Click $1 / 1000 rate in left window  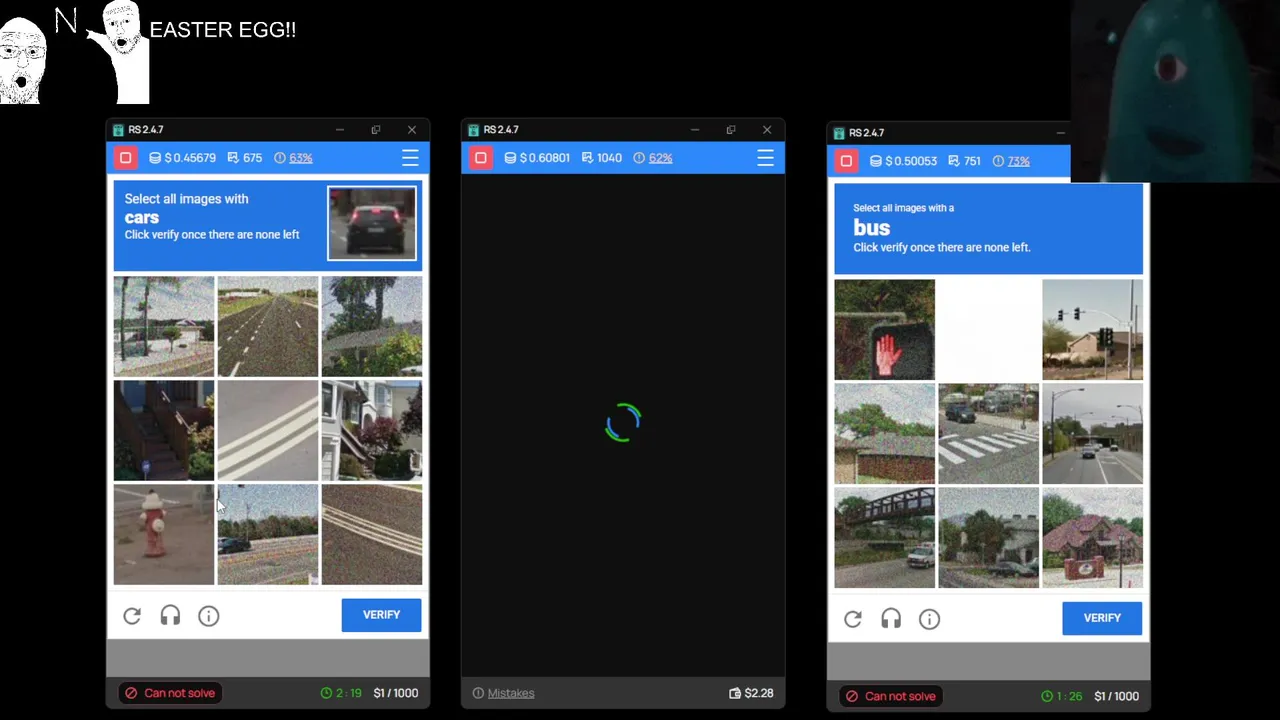tap(396, 693)
